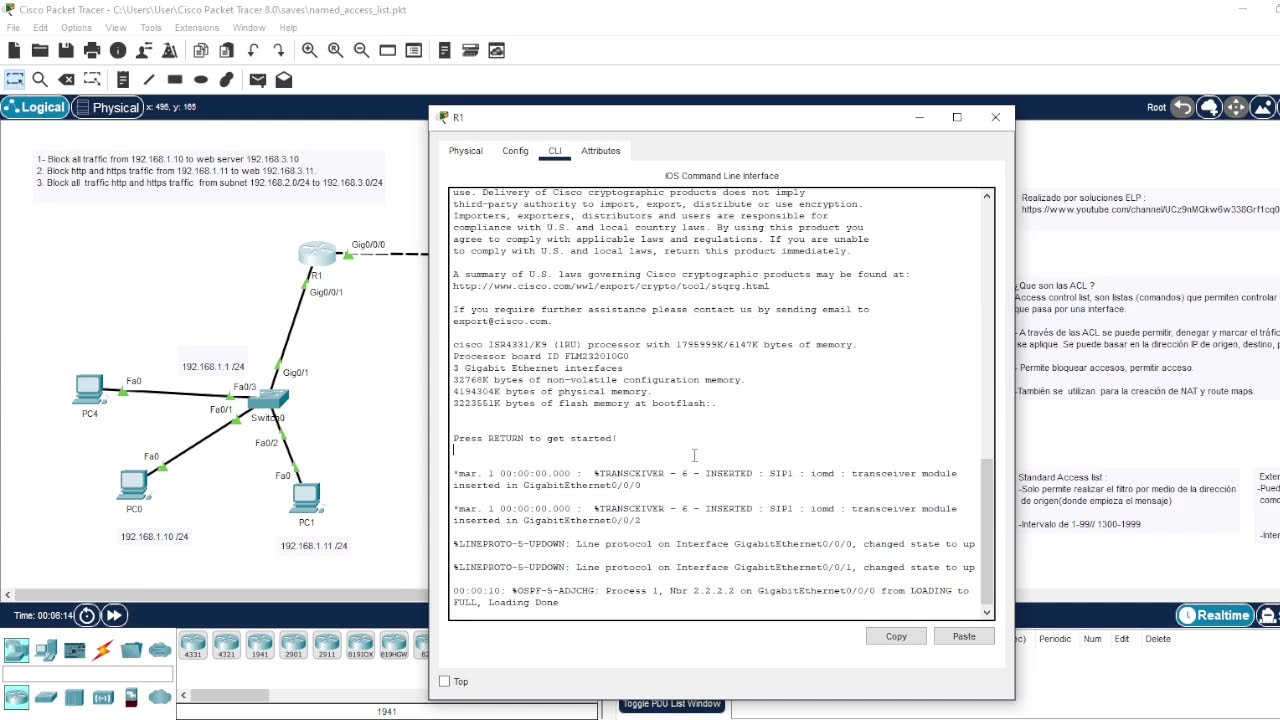The height and width of the screenshot is (720, 1280).
Task: Click the New file icon
Action: (14, 50)
